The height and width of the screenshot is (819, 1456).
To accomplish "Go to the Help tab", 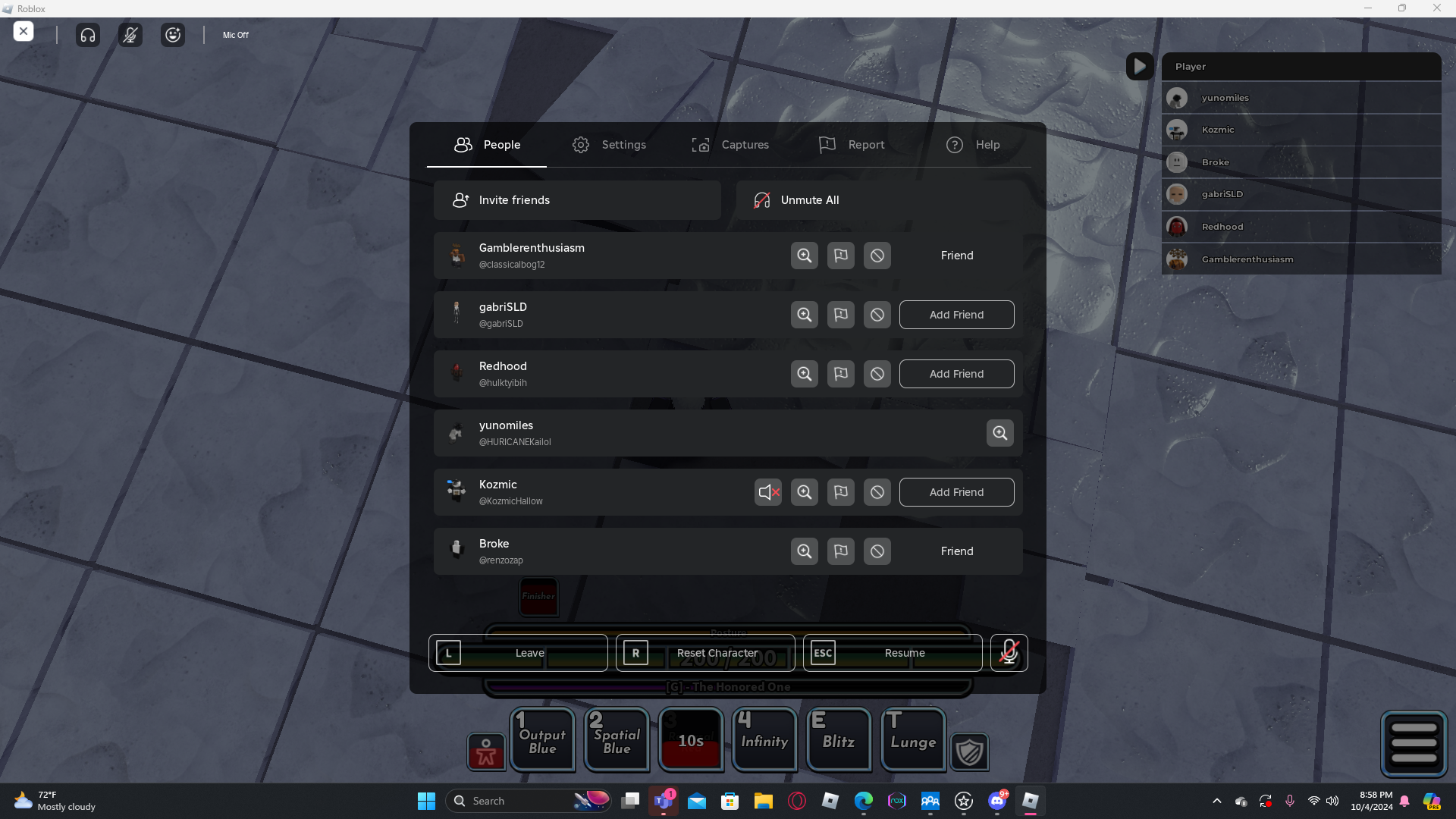I will (x=973, y=145).
